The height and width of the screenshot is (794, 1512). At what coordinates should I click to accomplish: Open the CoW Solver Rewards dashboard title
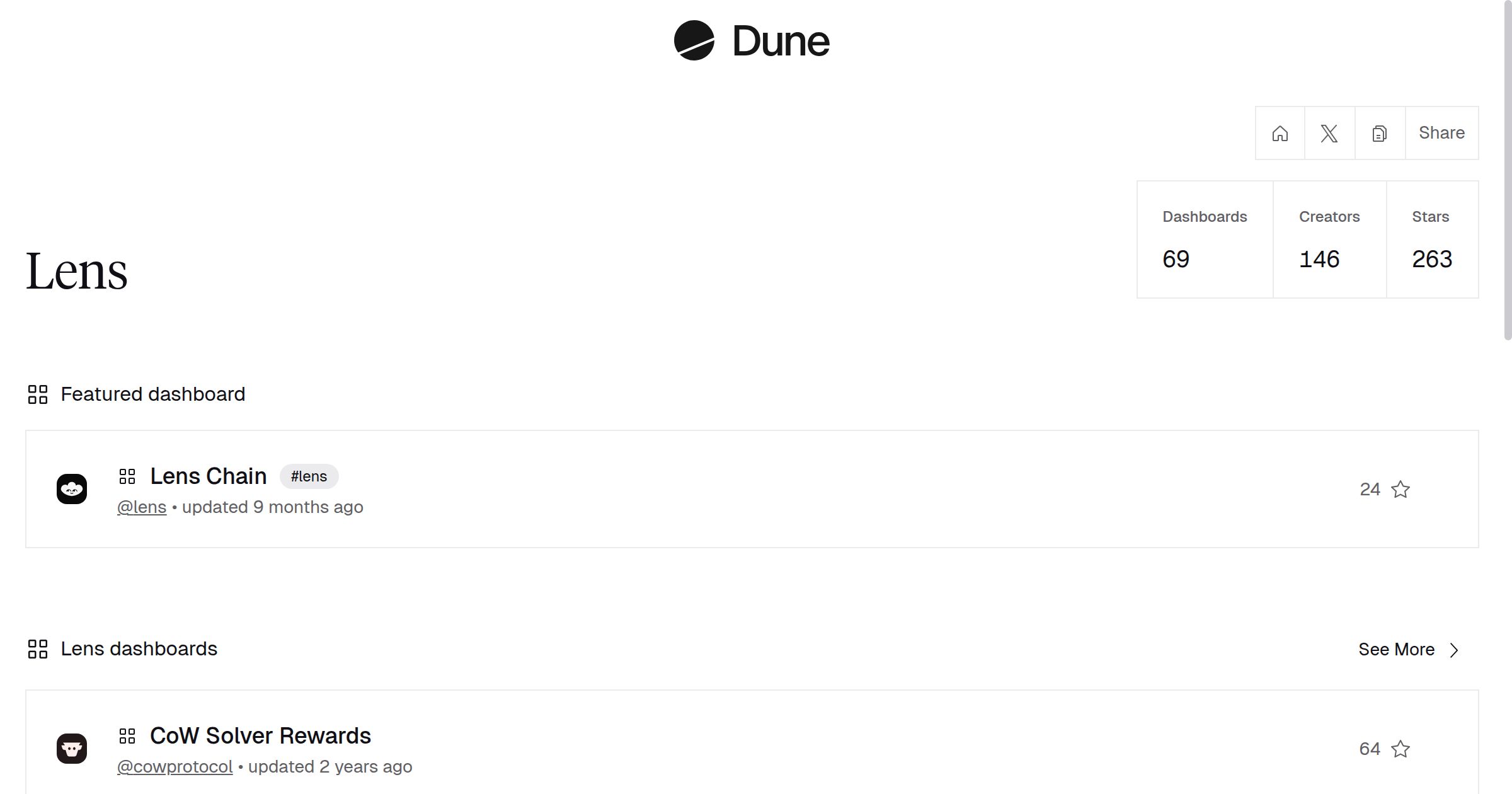pos(260,736)
